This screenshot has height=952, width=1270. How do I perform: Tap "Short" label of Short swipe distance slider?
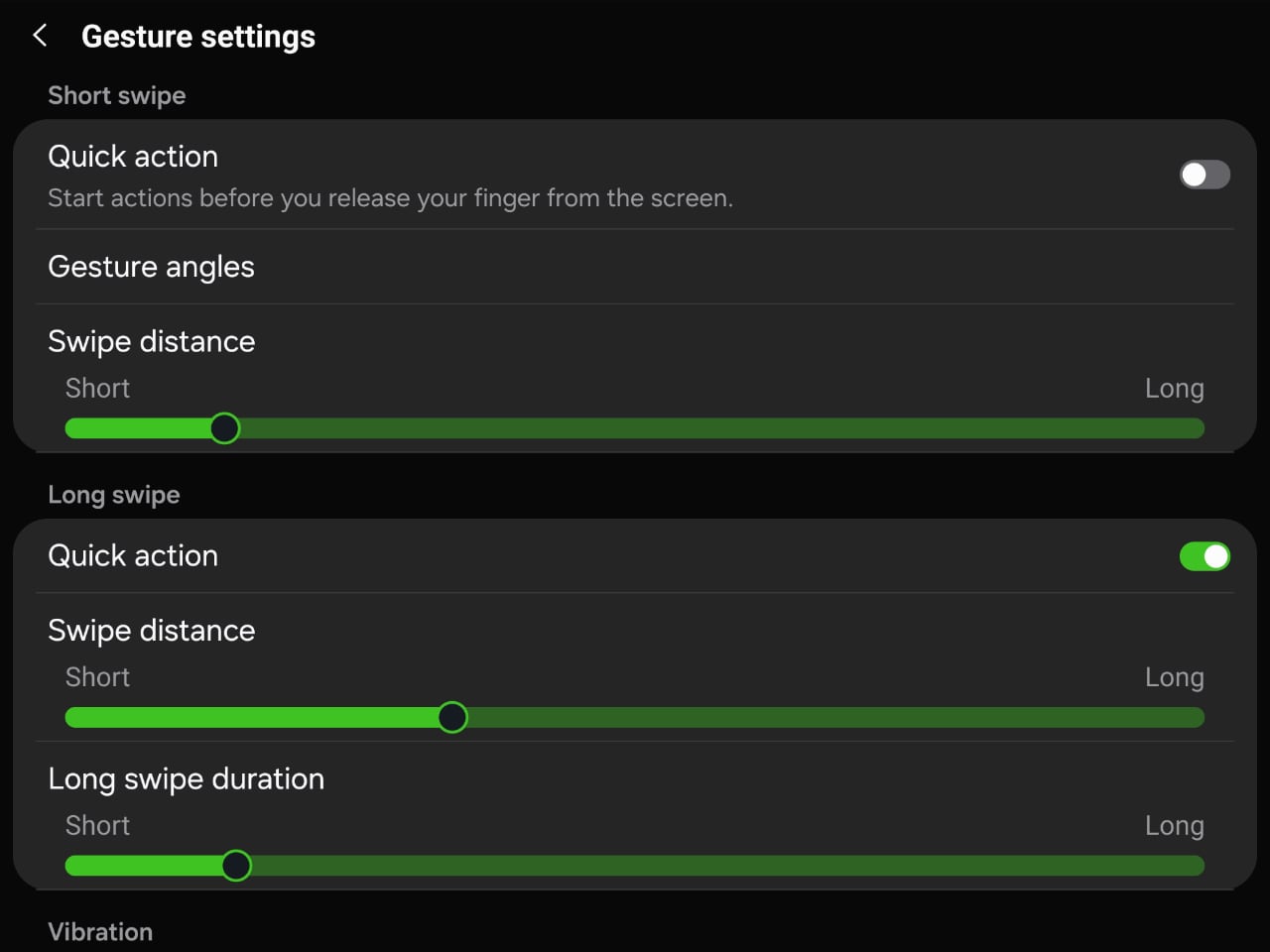97,389
